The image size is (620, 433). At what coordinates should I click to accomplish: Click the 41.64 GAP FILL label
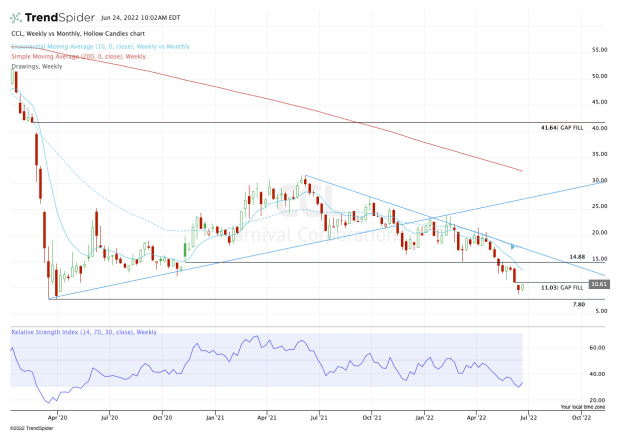coord(561,128)
